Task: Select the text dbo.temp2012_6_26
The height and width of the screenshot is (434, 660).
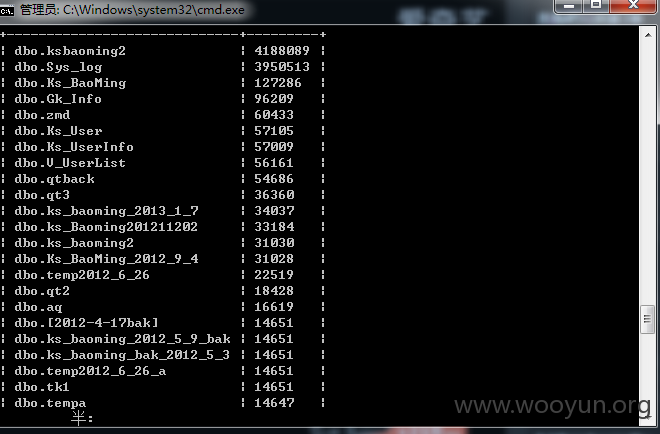Action: click(82, 275)
